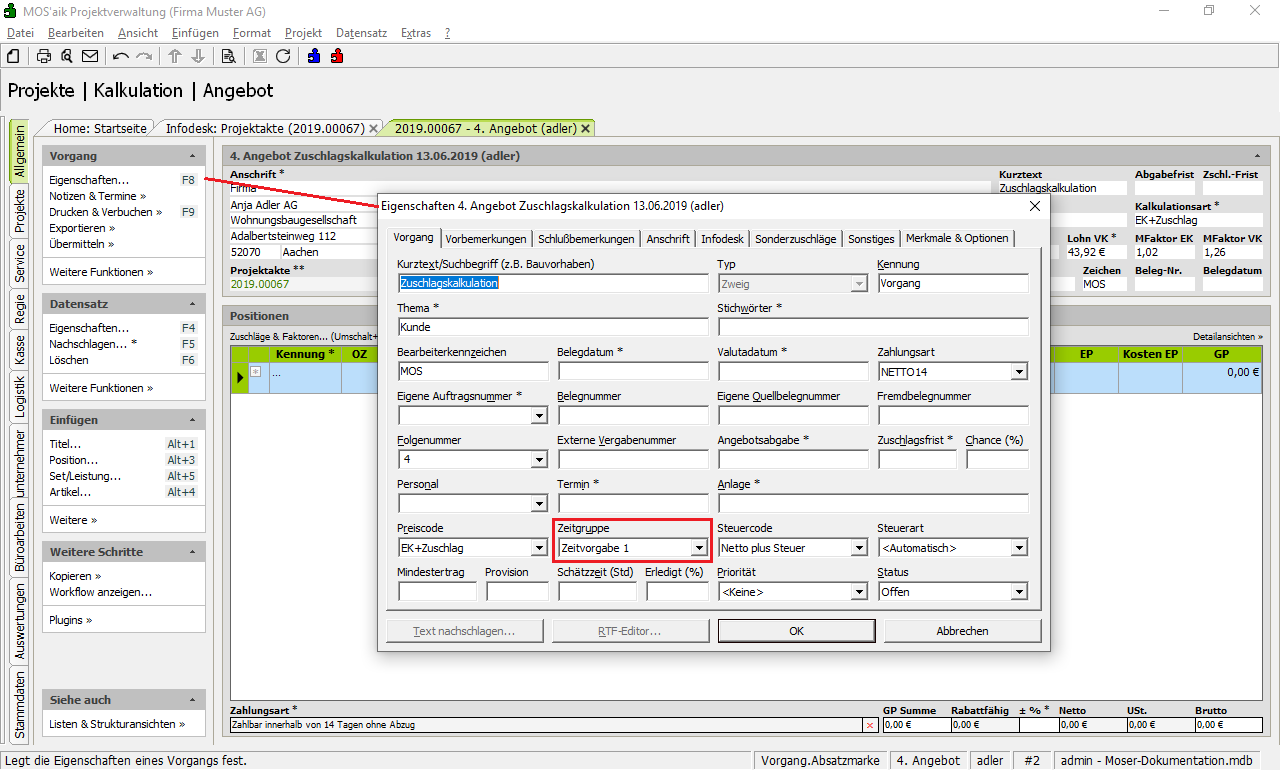This screenshot has height=770, width=1280.
Task: Click the print icon in the toolbar
Action: (44, 56)
